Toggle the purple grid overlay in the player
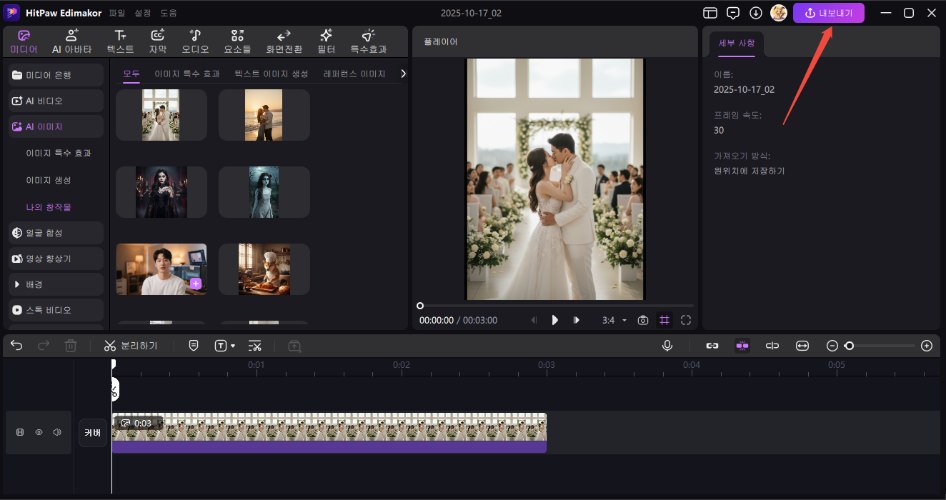The height and width of the screenshot is (500, 946). [664, 320]
